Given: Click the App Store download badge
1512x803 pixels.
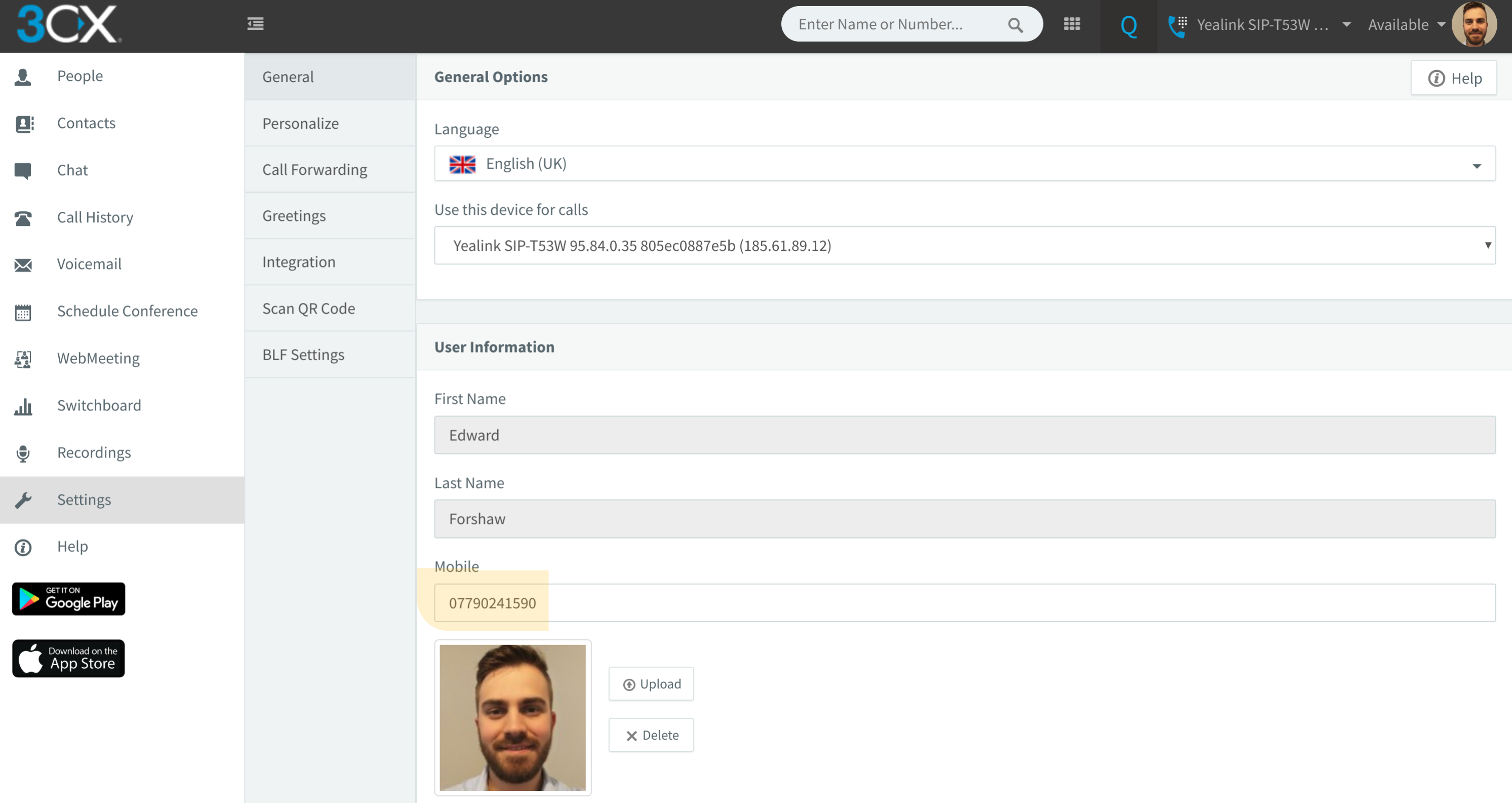Looking at the screenshot, I should [69, 658].
